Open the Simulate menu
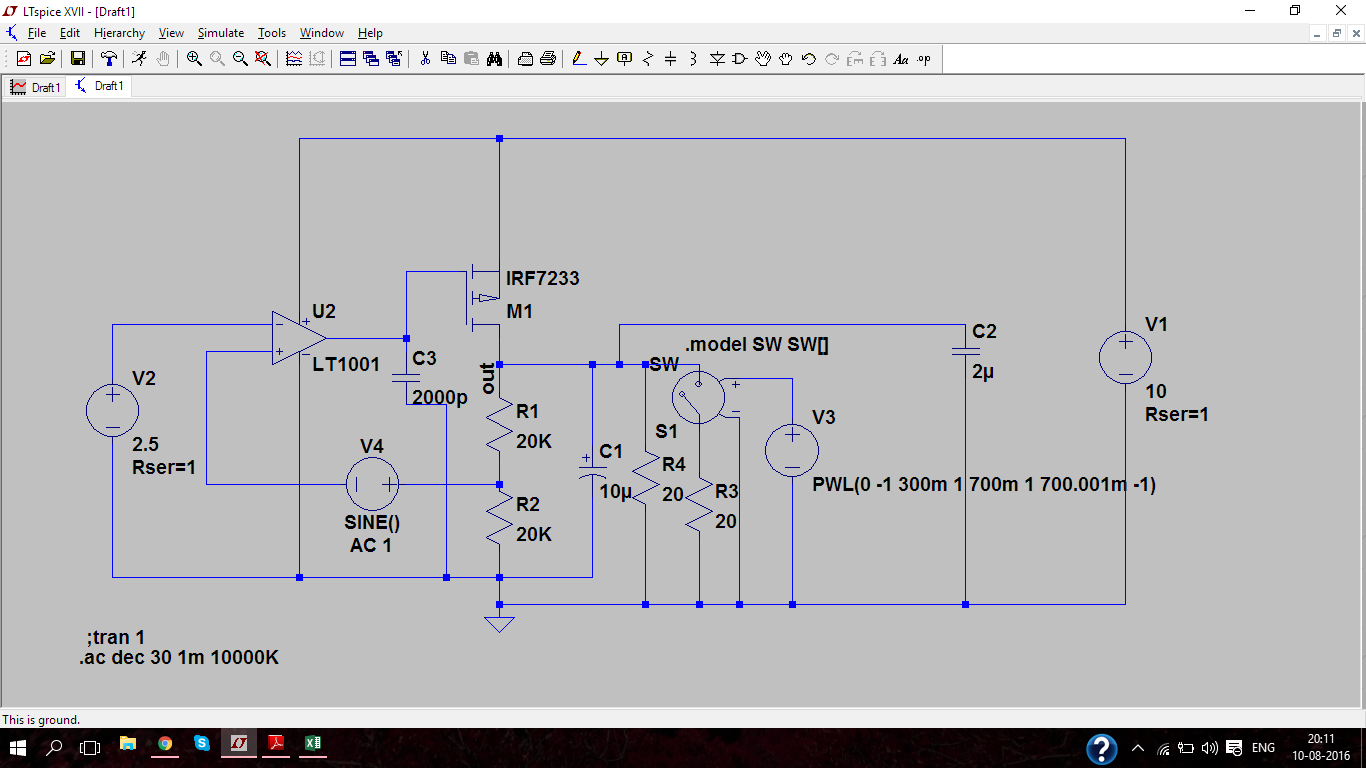This screenshot has width=1366, height=768. pyautogui.click(x=221, y=33)
